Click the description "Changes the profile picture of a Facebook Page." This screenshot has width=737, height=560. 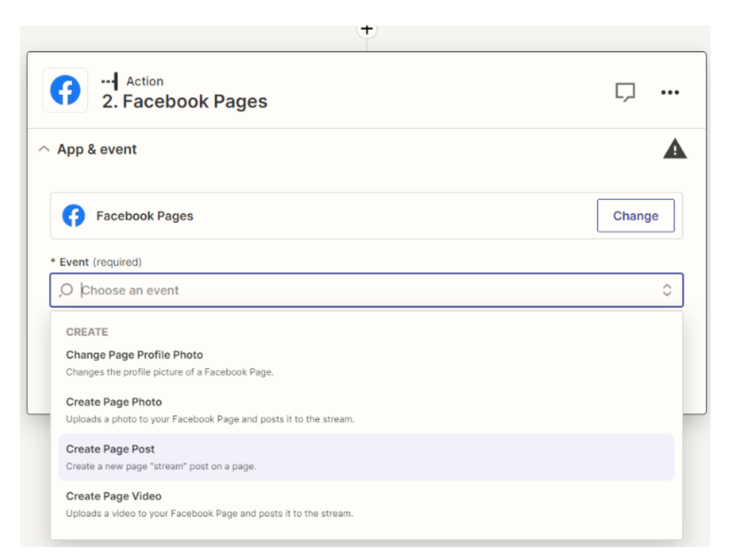[170, 372]
